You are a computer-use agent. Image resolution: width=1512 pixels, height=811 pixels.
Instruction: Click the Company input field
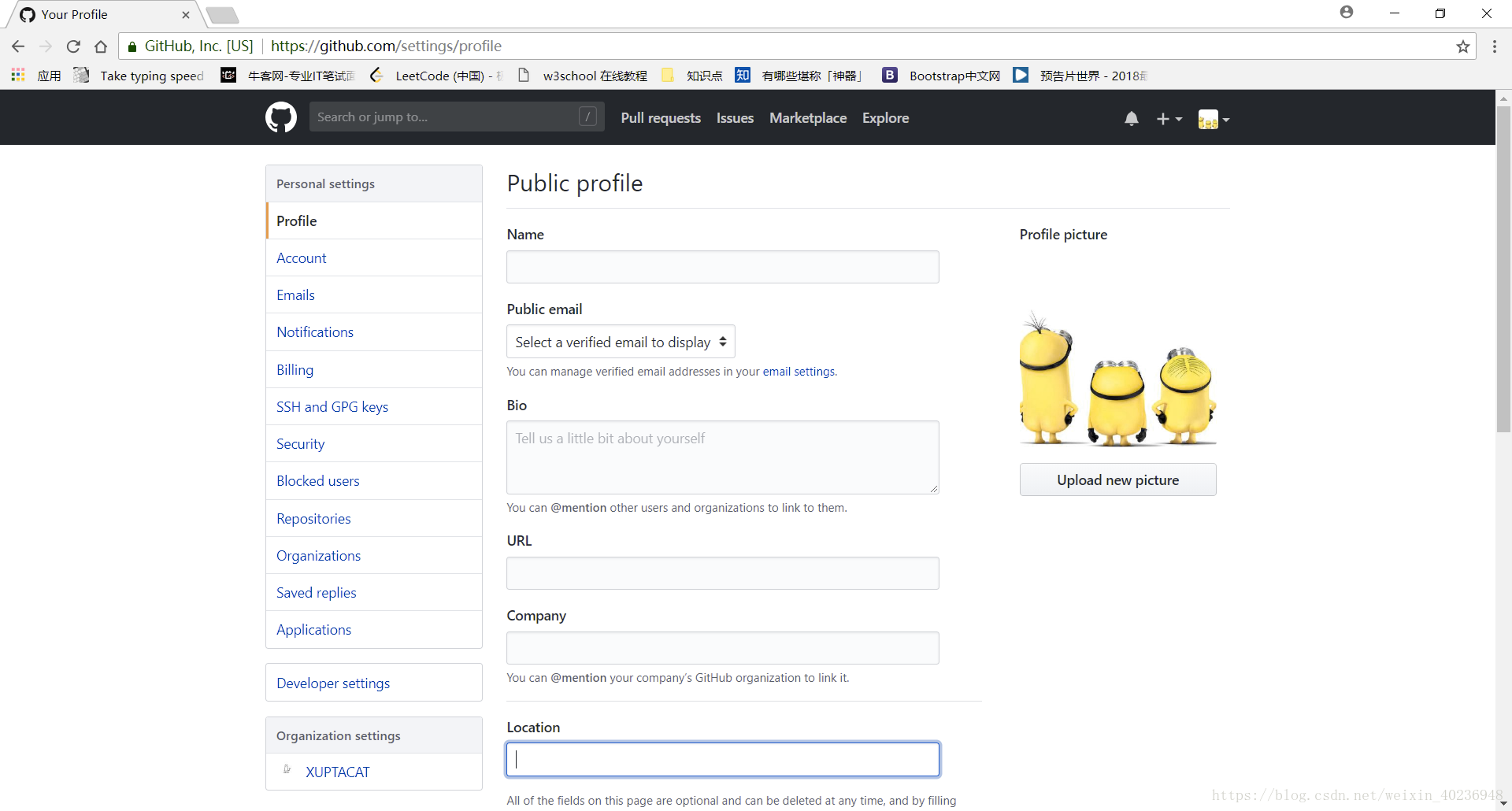(x=723, y=648)
